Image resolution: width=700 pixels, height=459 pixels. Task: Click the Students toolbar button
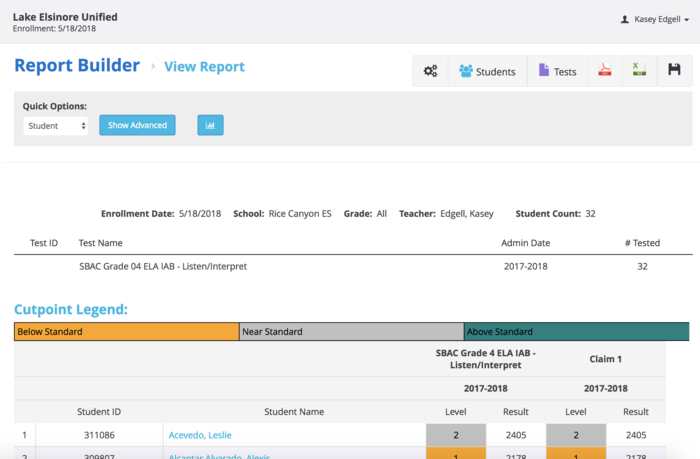point(487,71)
